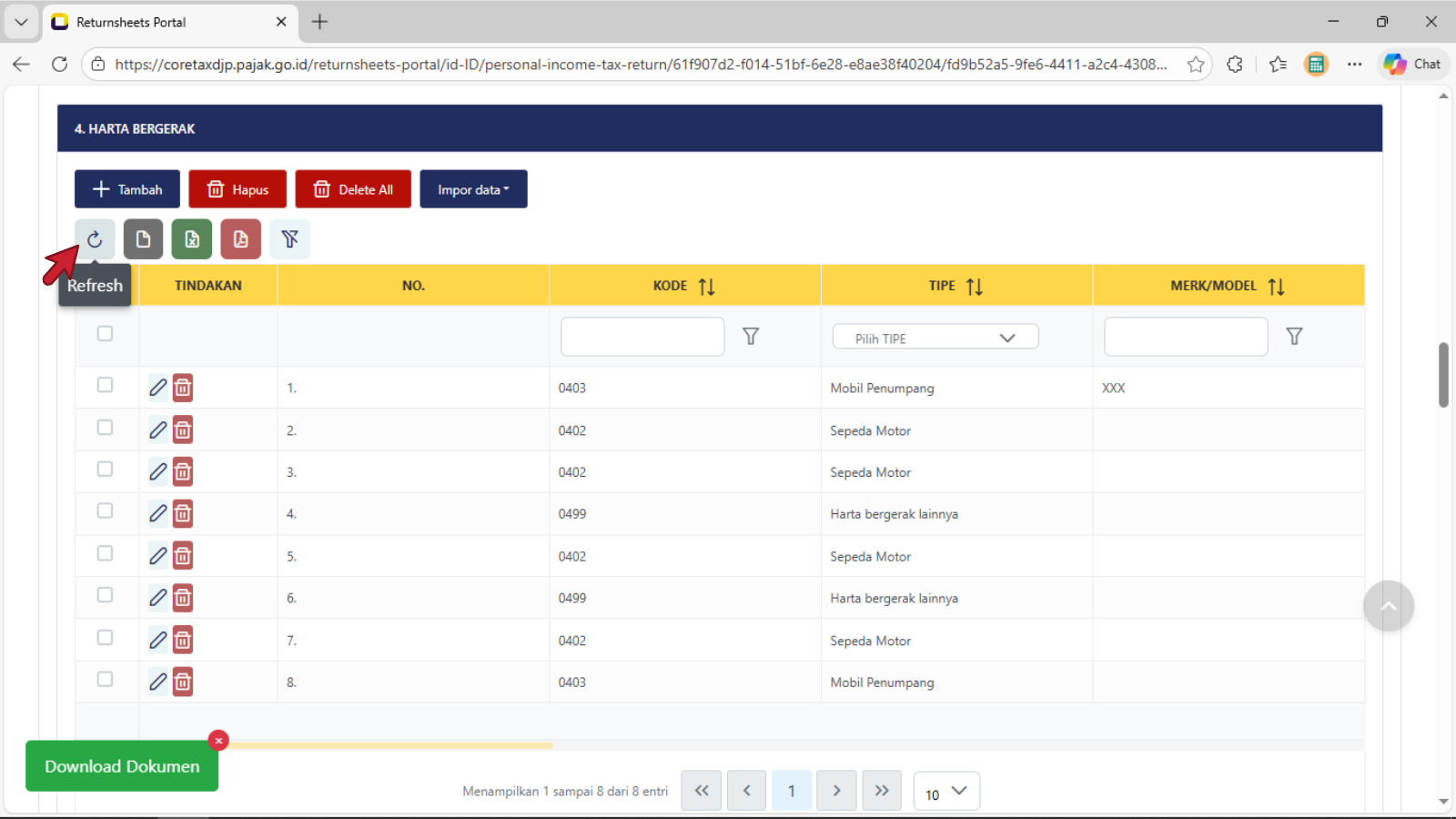
Task: Click filter funnel next to KODE input
Action: click(x=751, y=337)
